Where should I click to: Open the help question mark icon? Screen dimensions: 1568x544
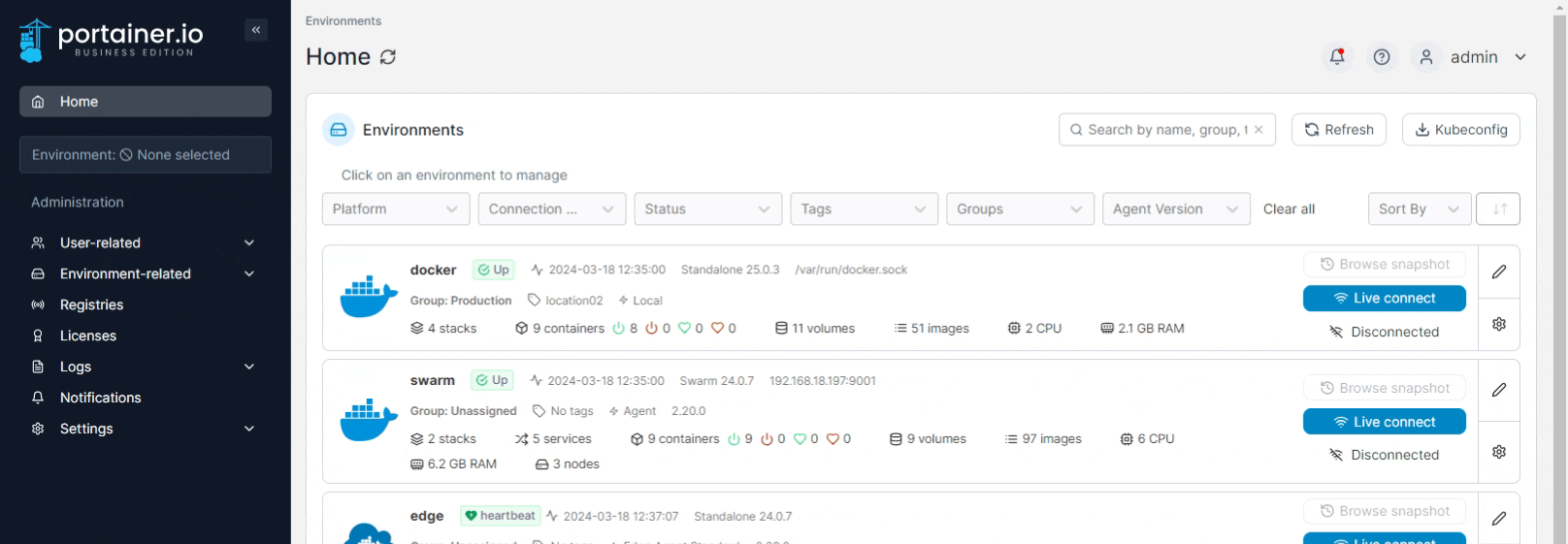(x=1382, y=57)
